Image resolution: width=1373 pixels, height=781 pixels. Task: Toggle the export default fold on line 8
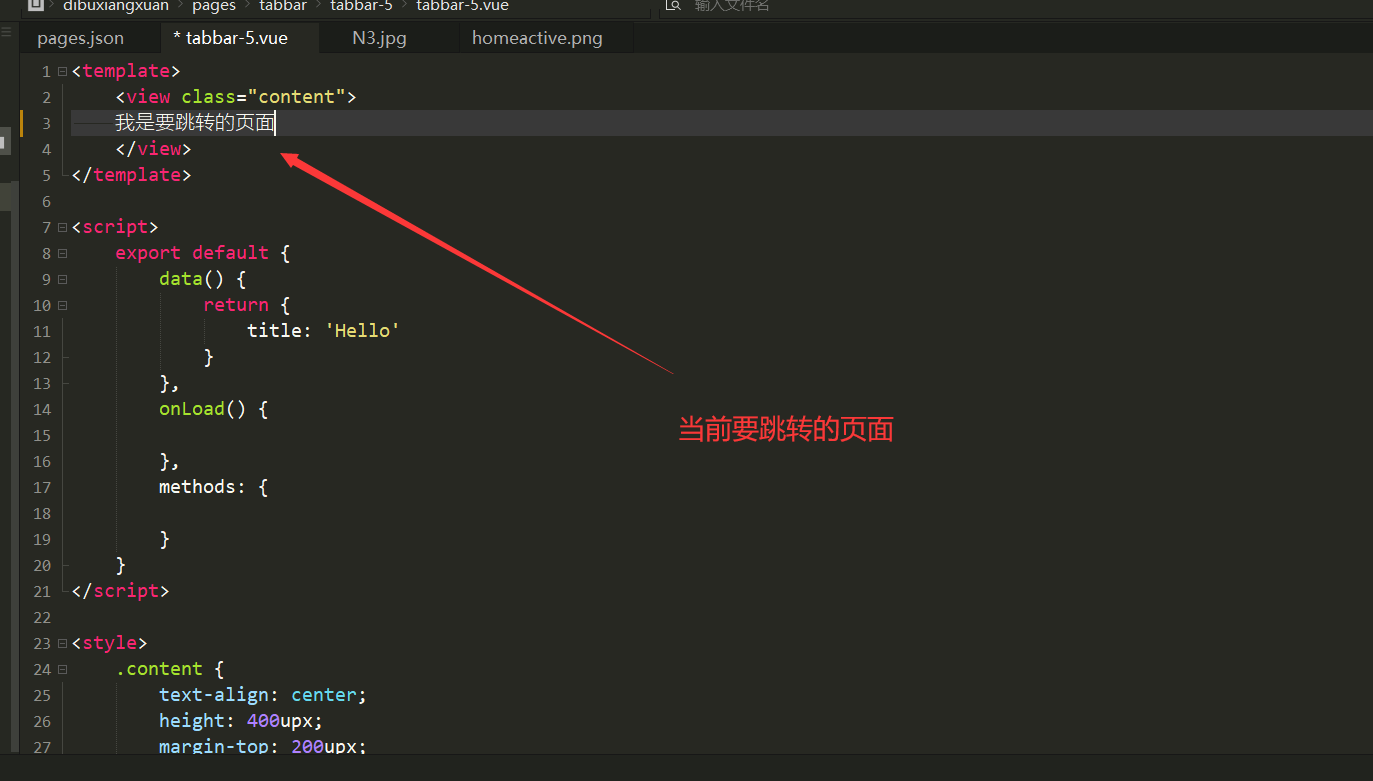tap(60, 252)
